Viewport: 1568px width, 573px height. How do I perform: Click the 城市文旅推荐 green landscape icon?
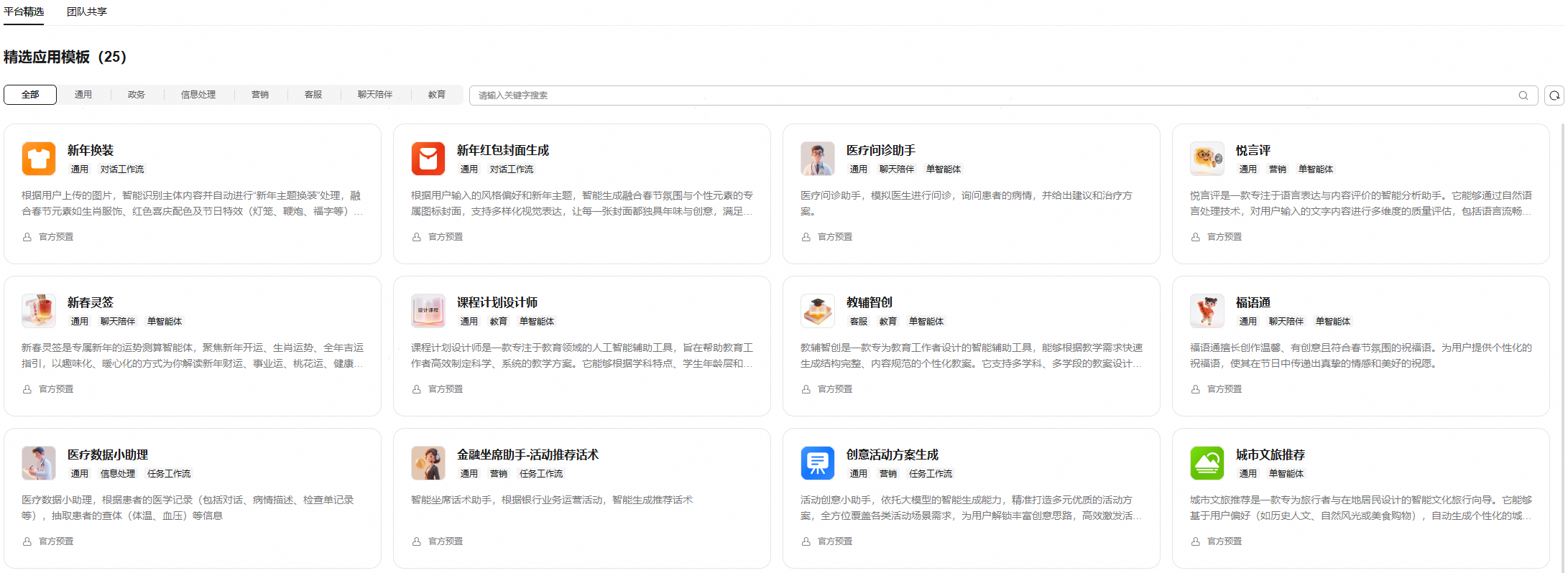tap(1207, 463)
